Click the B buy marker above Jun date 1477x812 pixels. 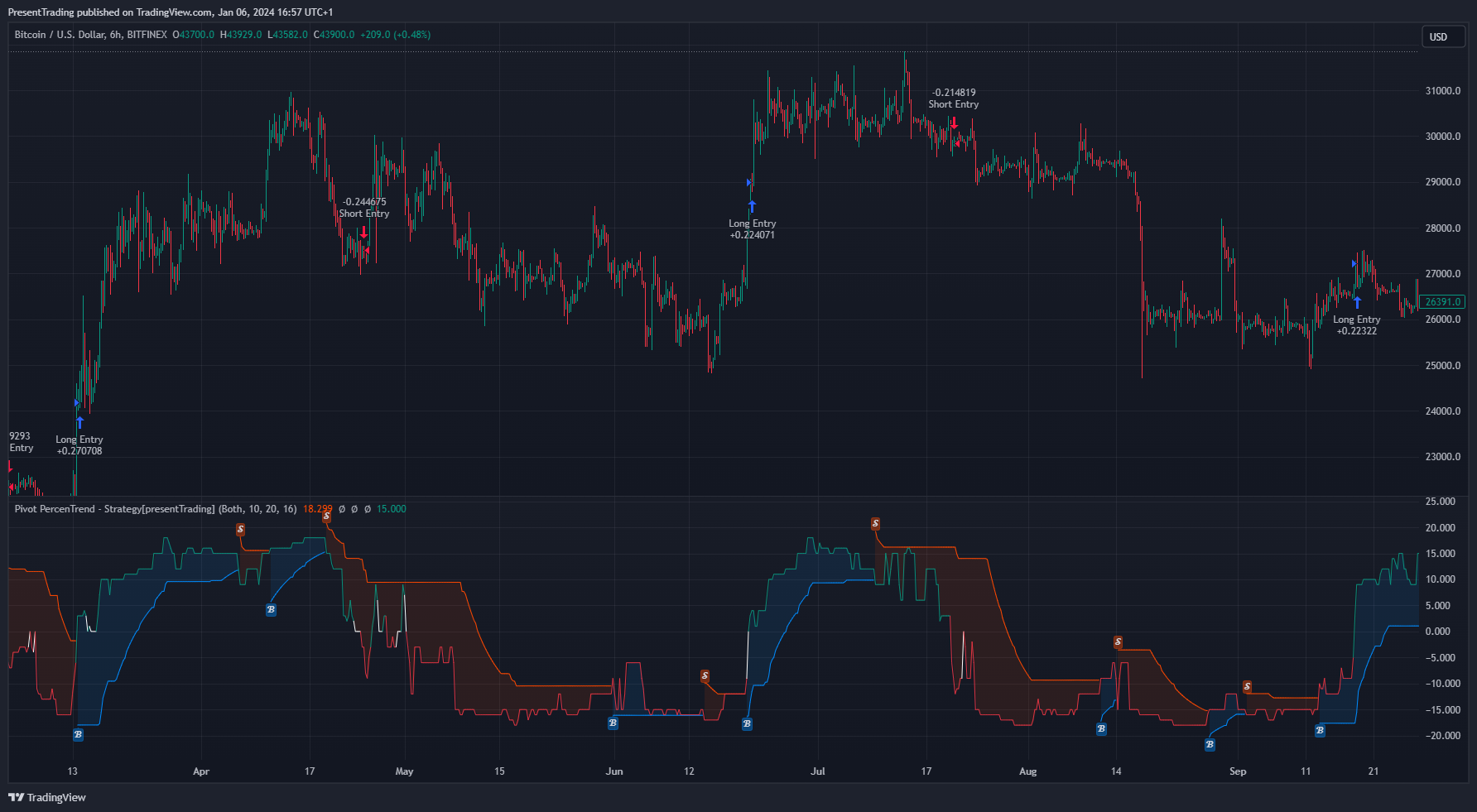click(x=613, y=723)
